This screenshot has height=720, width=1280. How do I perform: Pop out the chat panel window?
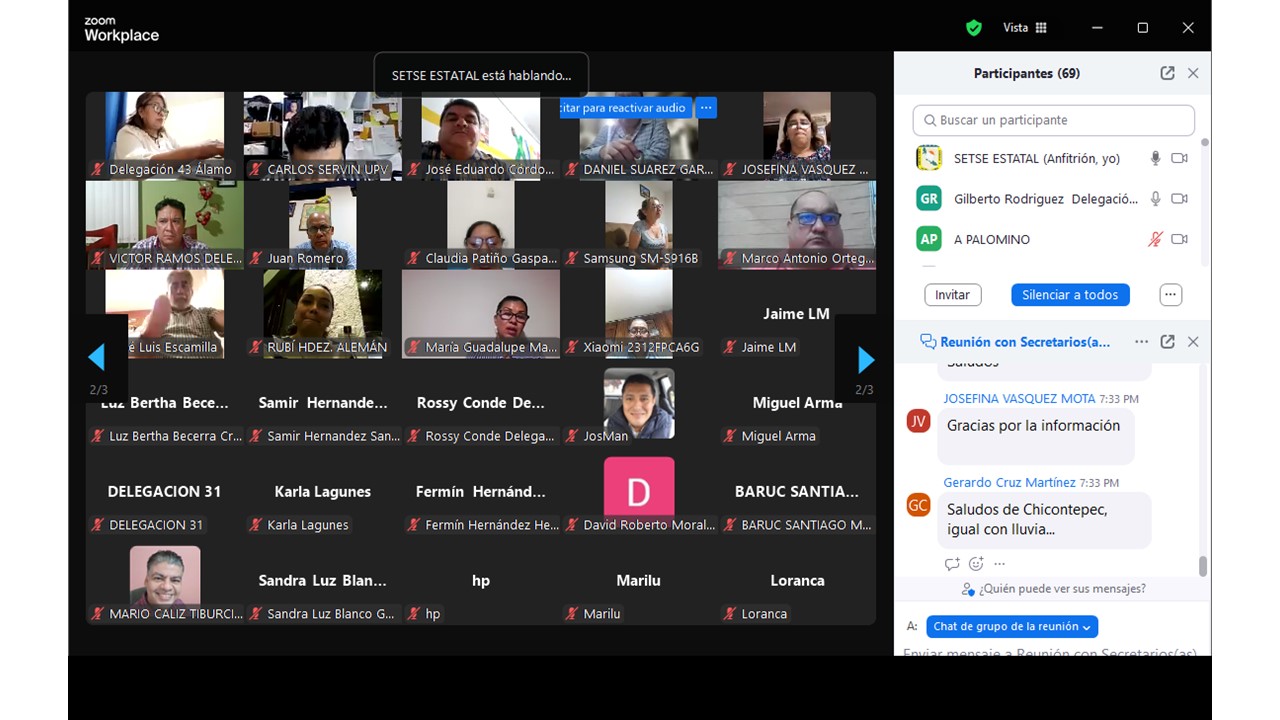[x=1167, y=342]
